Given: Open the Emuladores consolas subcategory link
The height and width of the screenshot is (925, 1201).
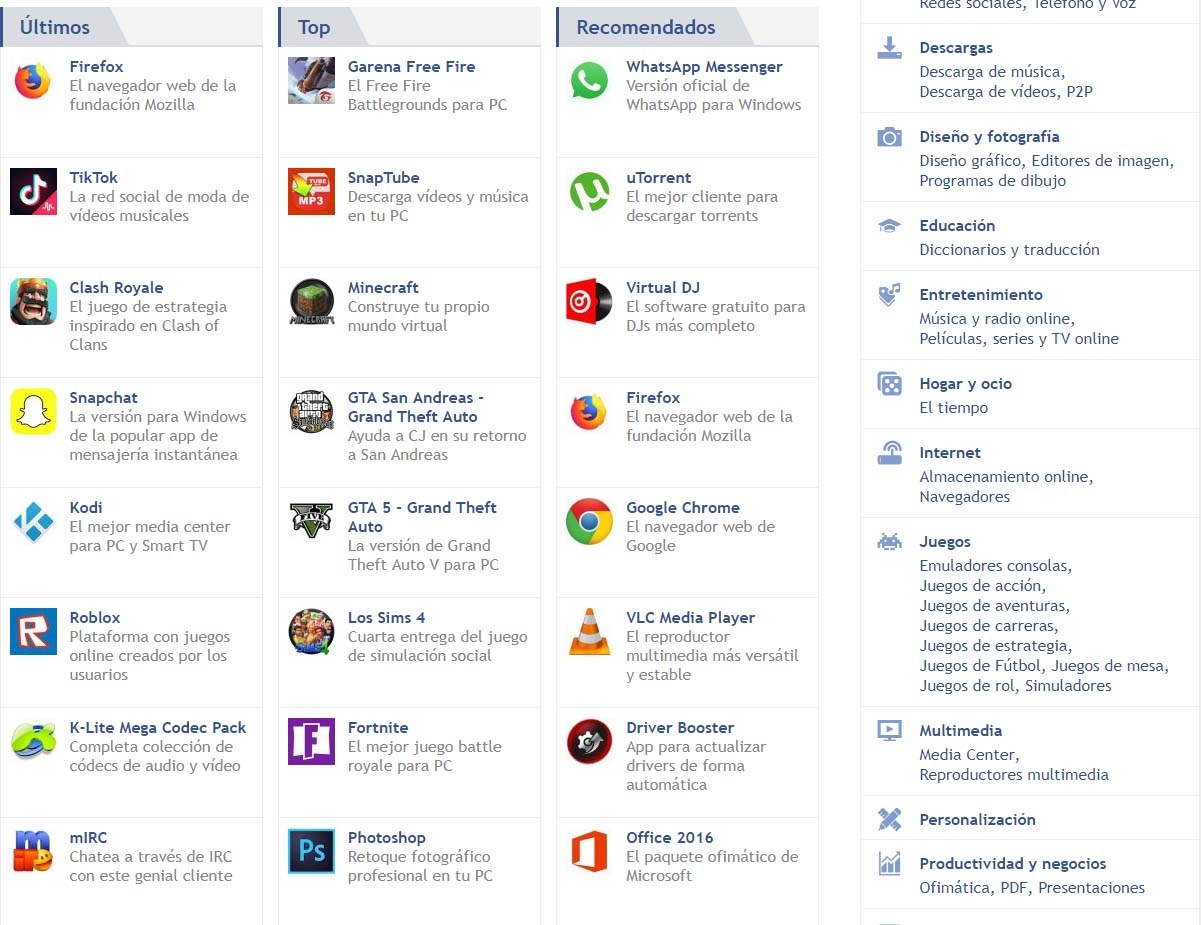Looking at the screenshot, I should tap(994, 566).
